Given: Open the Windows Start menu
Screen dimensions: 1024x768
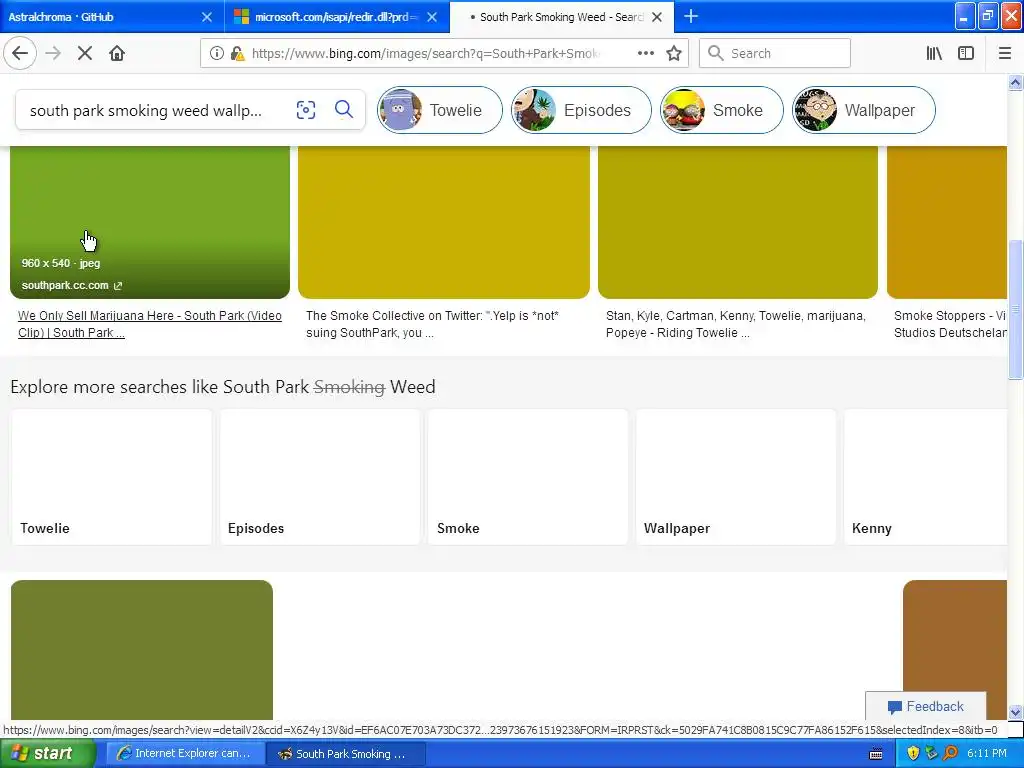Looking at the screenshot, I should point(48,754).
